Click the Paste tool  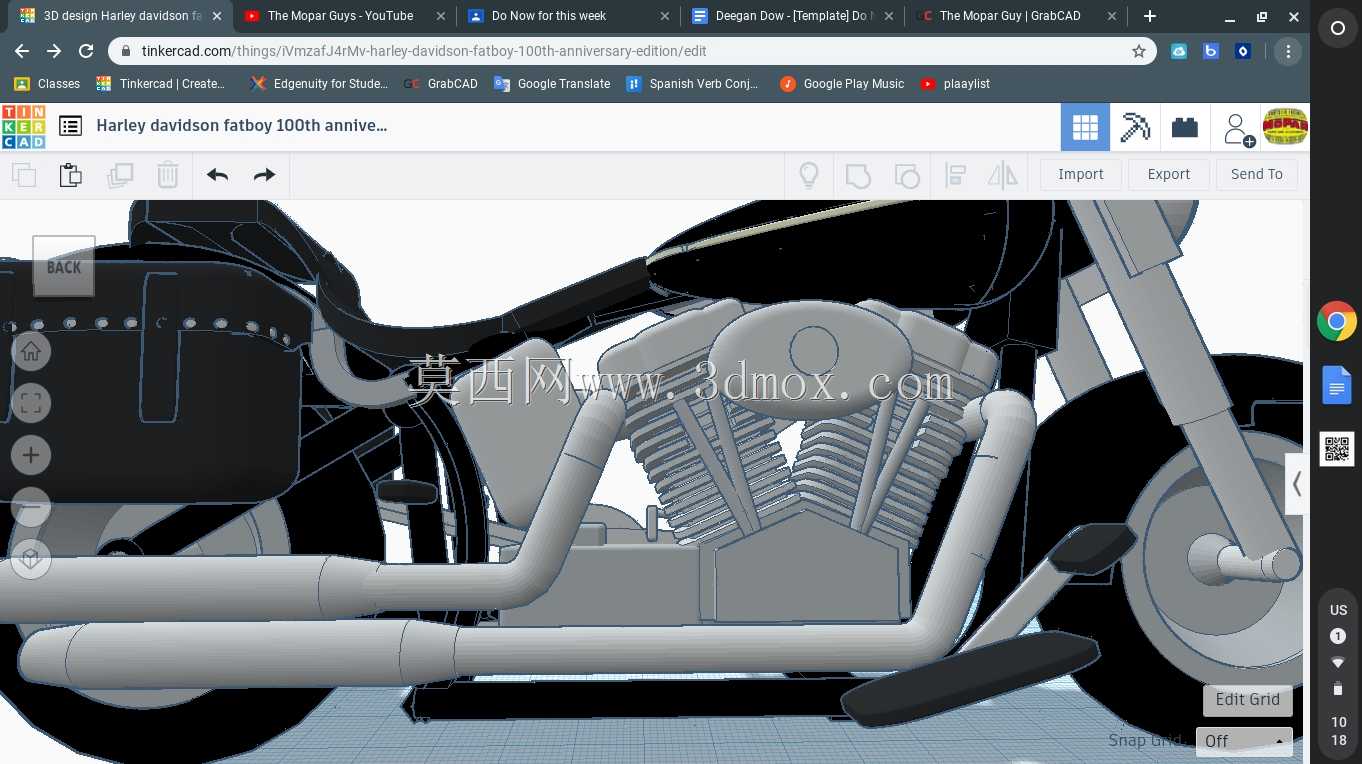[71, 175]
